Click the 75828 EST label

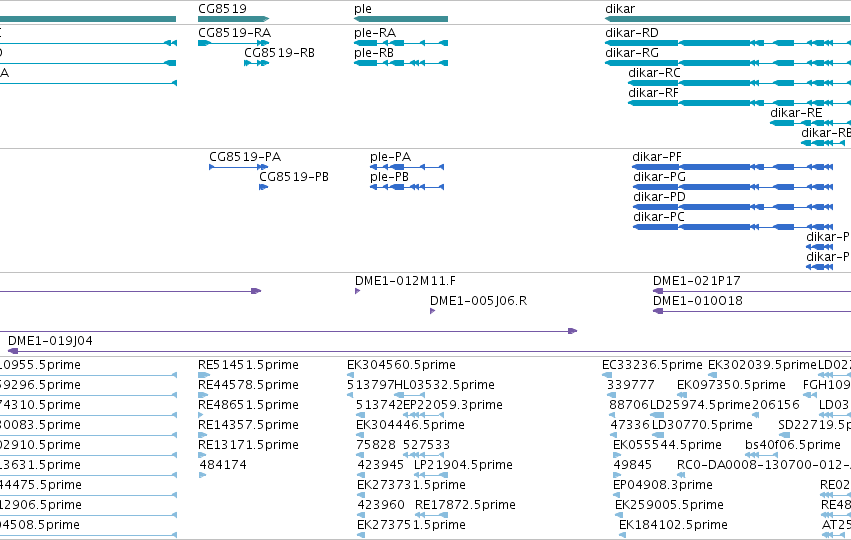tap(376, 446)
